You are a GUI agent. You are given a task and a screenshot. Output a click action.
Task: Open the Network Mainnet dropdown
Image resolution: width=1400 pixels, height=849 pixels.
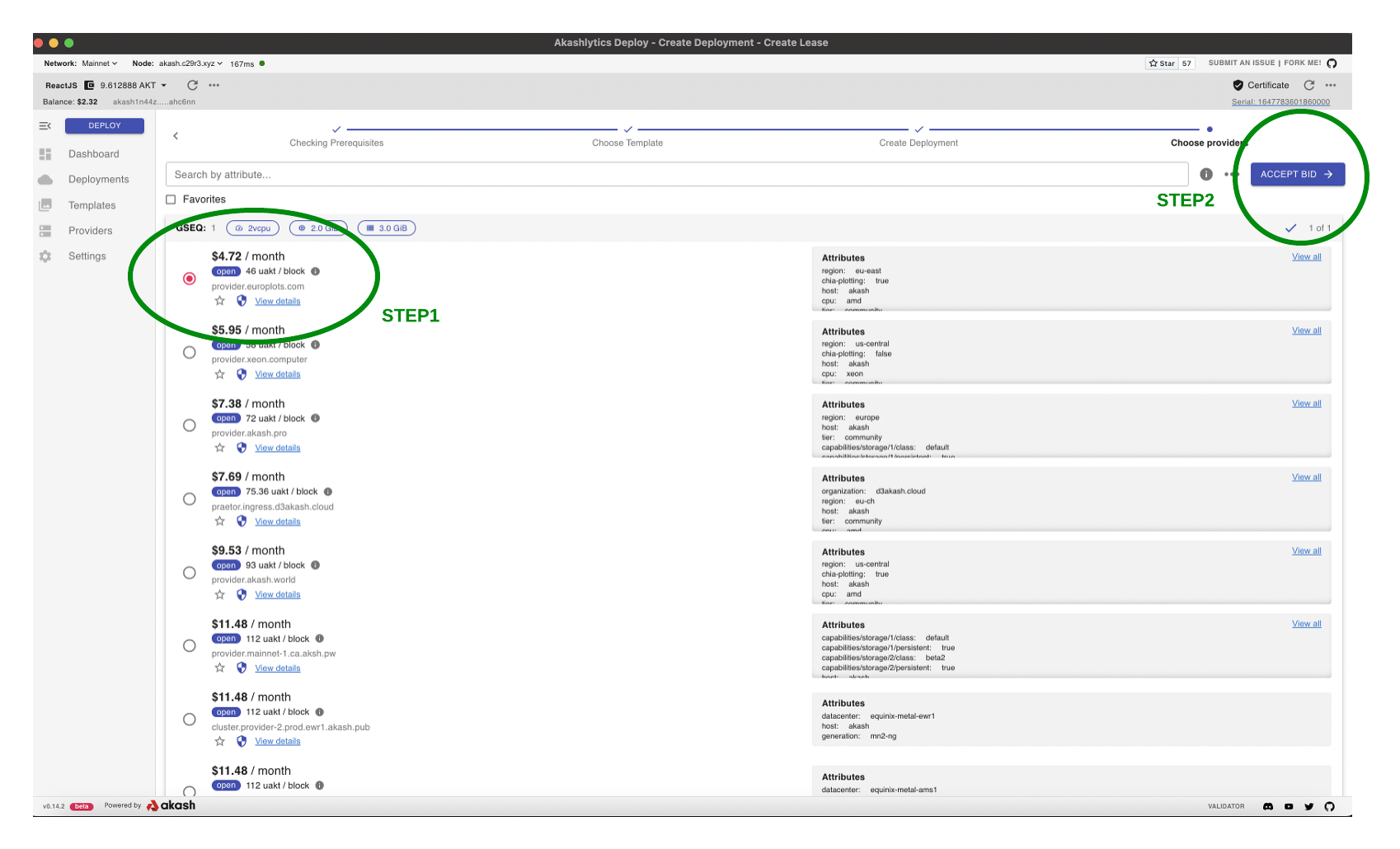point(99,63)
